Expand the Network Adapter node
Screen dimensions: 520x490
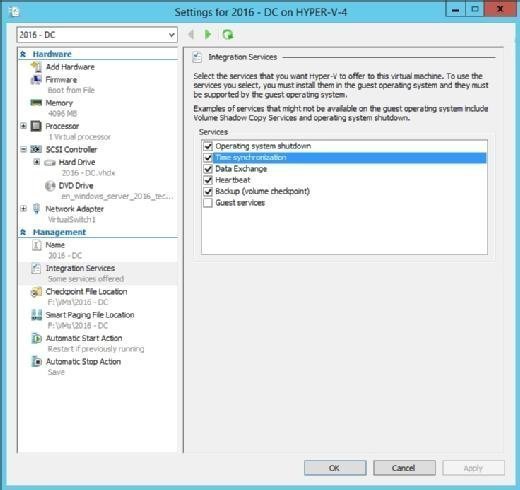23,209
